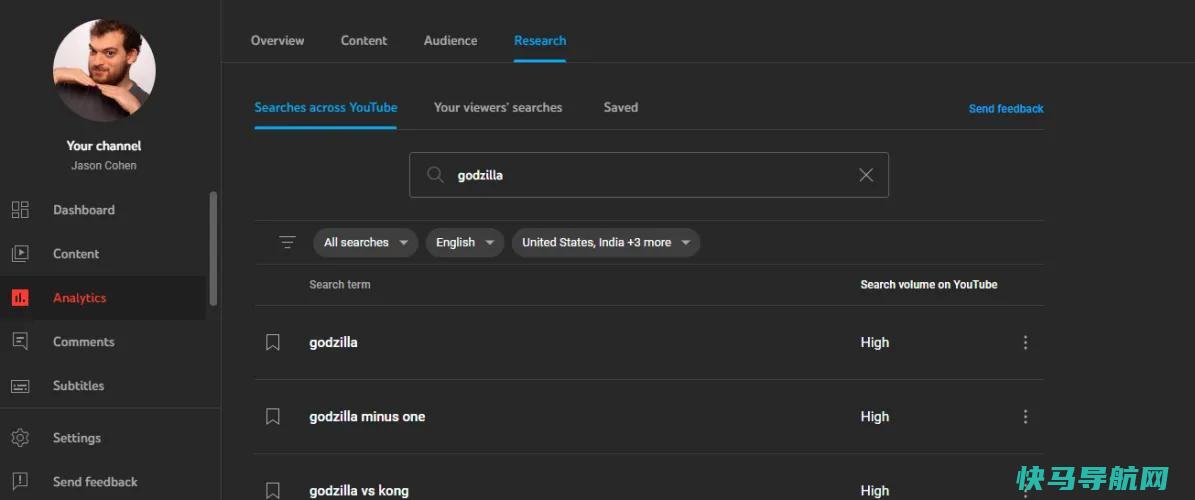Switch to the Content tab
Screen dimensions: 1195x500
coord(364,40)
